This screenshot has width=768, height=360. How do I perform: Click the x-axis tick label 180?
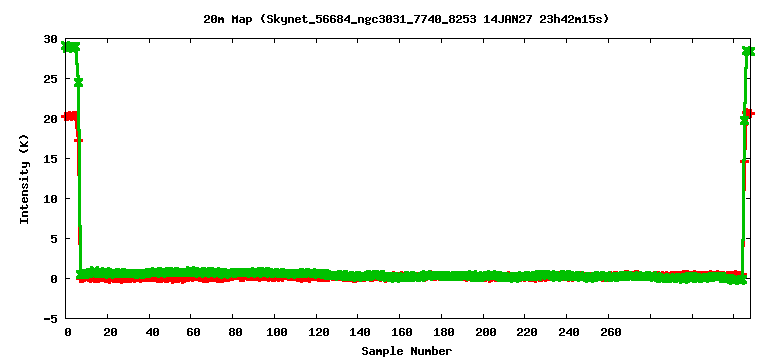tap(442, 333)
